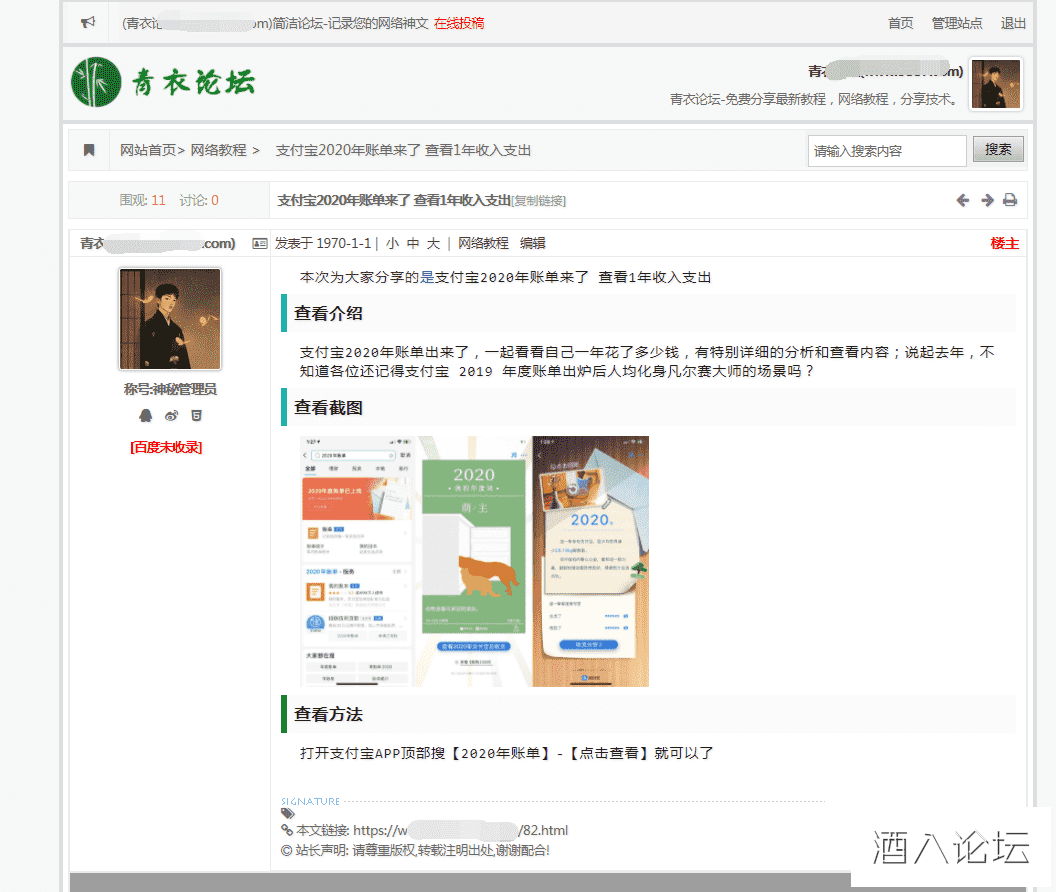Open the Alipay bill screenshots image
This screenshot has width=1056, height=892.
point(474,561)
